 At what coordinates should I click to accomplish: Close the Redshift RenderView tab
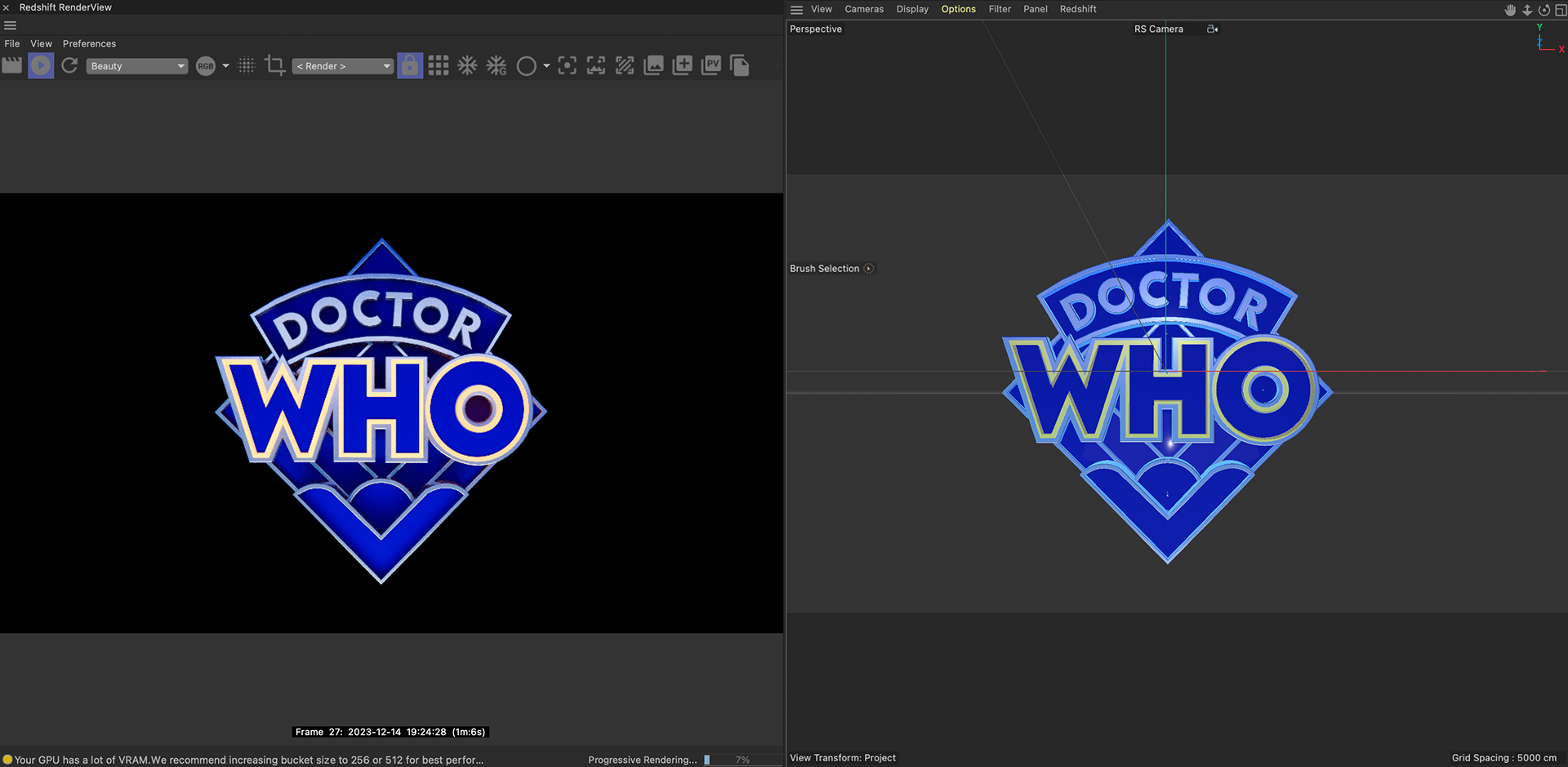6,7
